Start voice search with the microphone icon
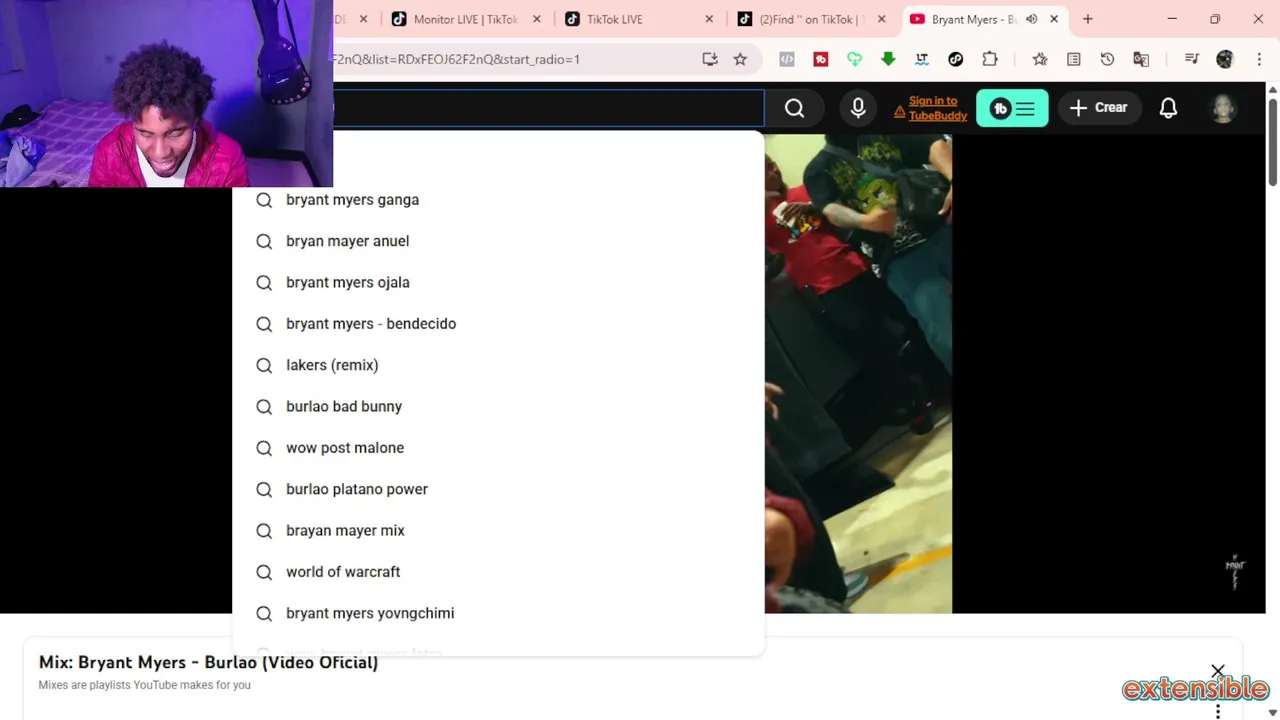This screenshot has width=1280, height=720. [x=858, y=108]
